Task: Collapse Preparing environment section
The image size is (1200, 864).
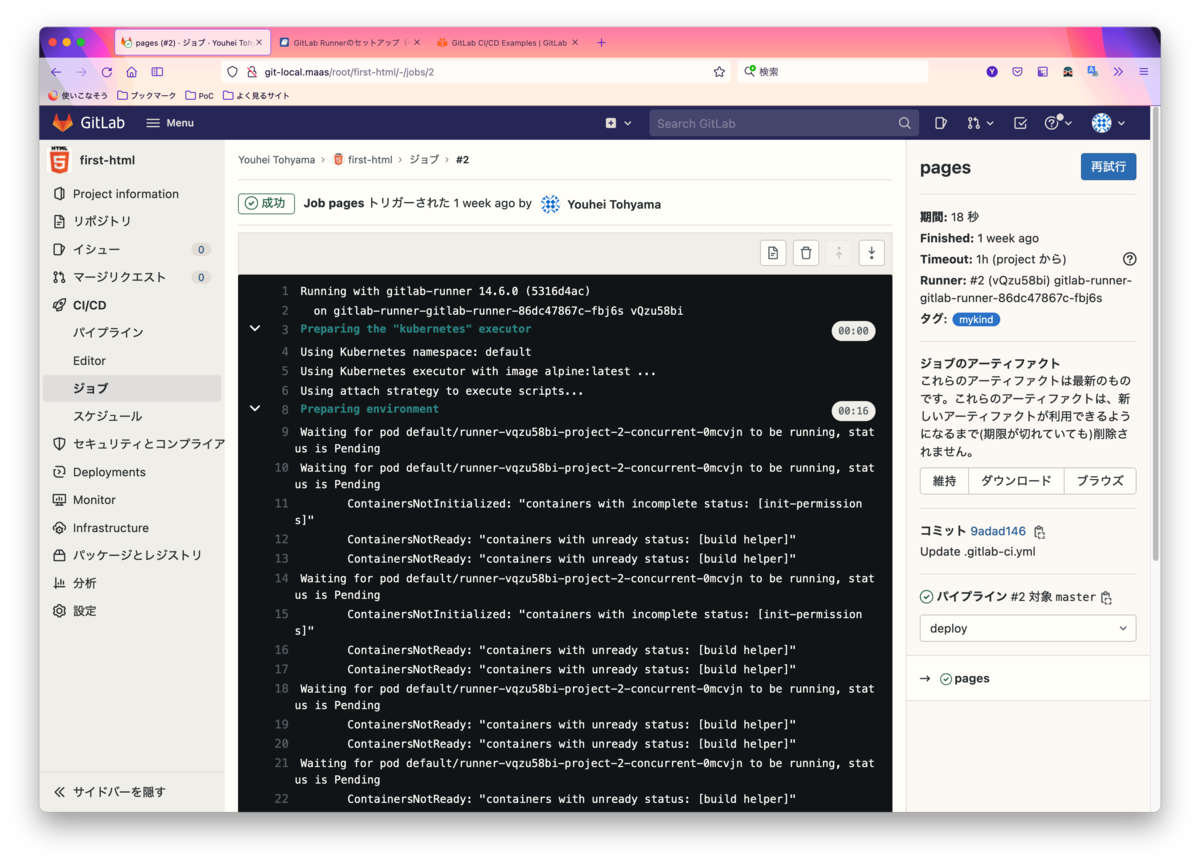Action: [x=255, y=409]
